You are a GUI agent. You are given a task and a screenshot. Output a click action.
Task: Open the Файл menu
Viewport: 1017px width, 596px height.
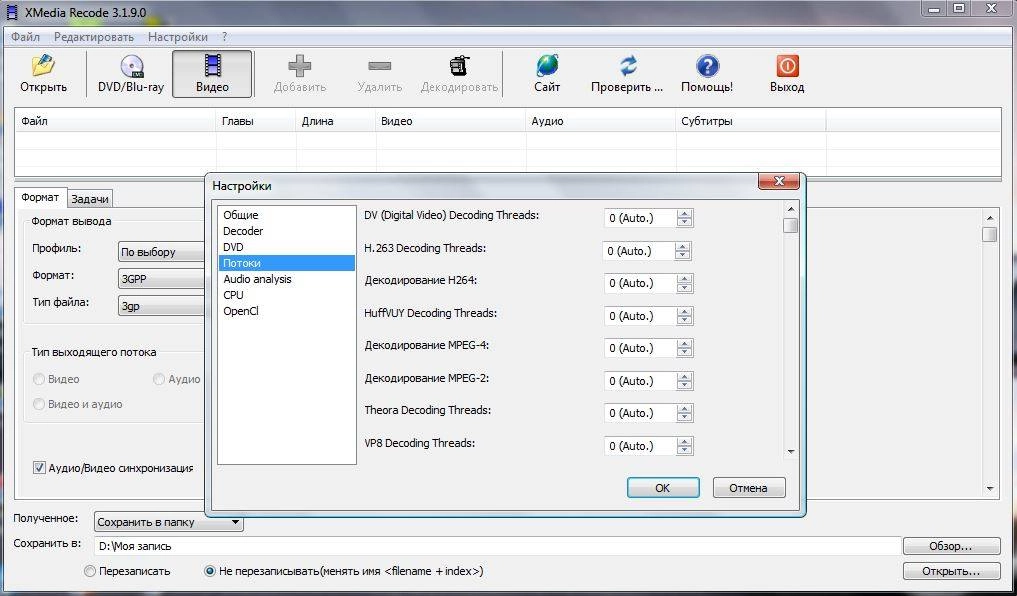[25, 37]
